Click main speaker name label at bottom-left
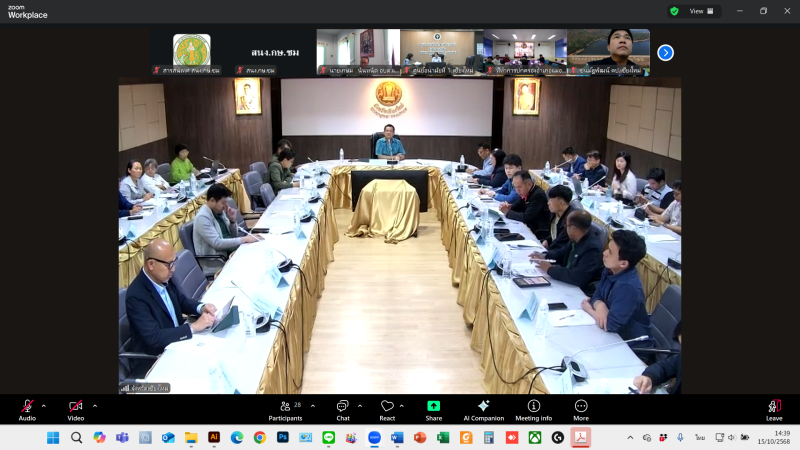 click(145, 388)
